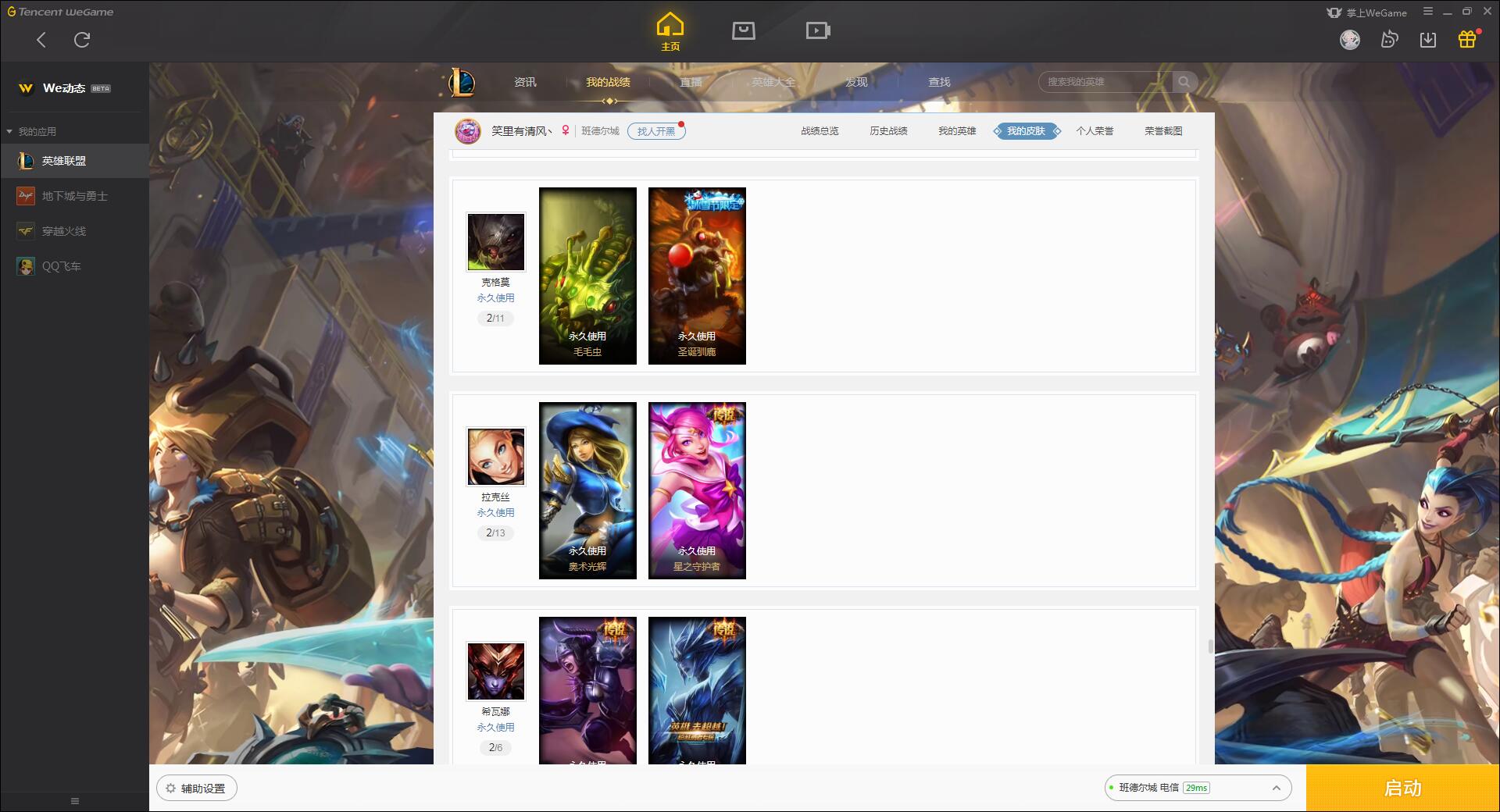Screen dimensions: 1500x812
Task: Click the search magnifier icon
Action: 1184,82
